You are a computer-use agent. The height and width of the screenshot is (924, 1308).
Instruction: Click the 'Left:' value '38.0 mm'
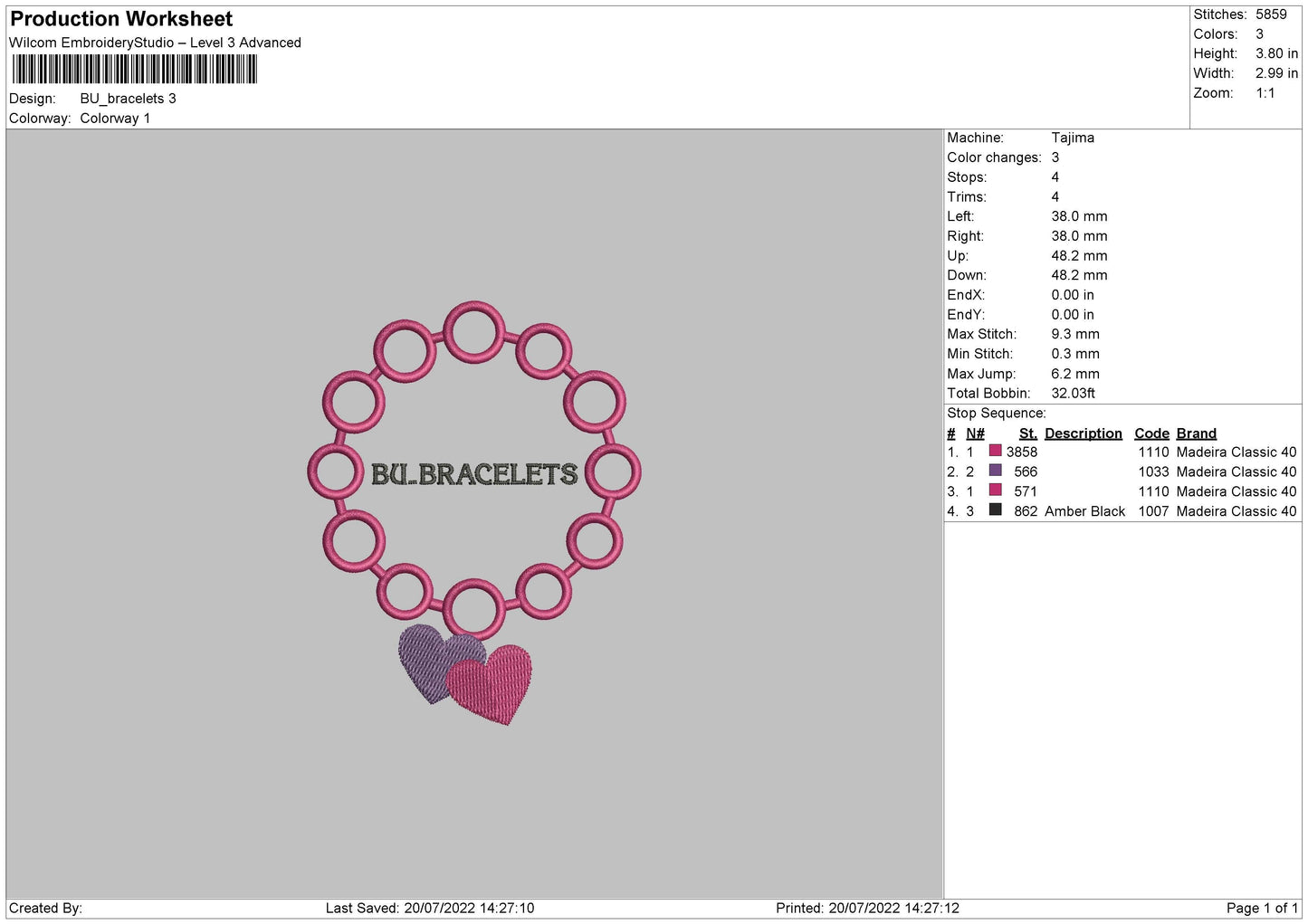point(1079,216)
